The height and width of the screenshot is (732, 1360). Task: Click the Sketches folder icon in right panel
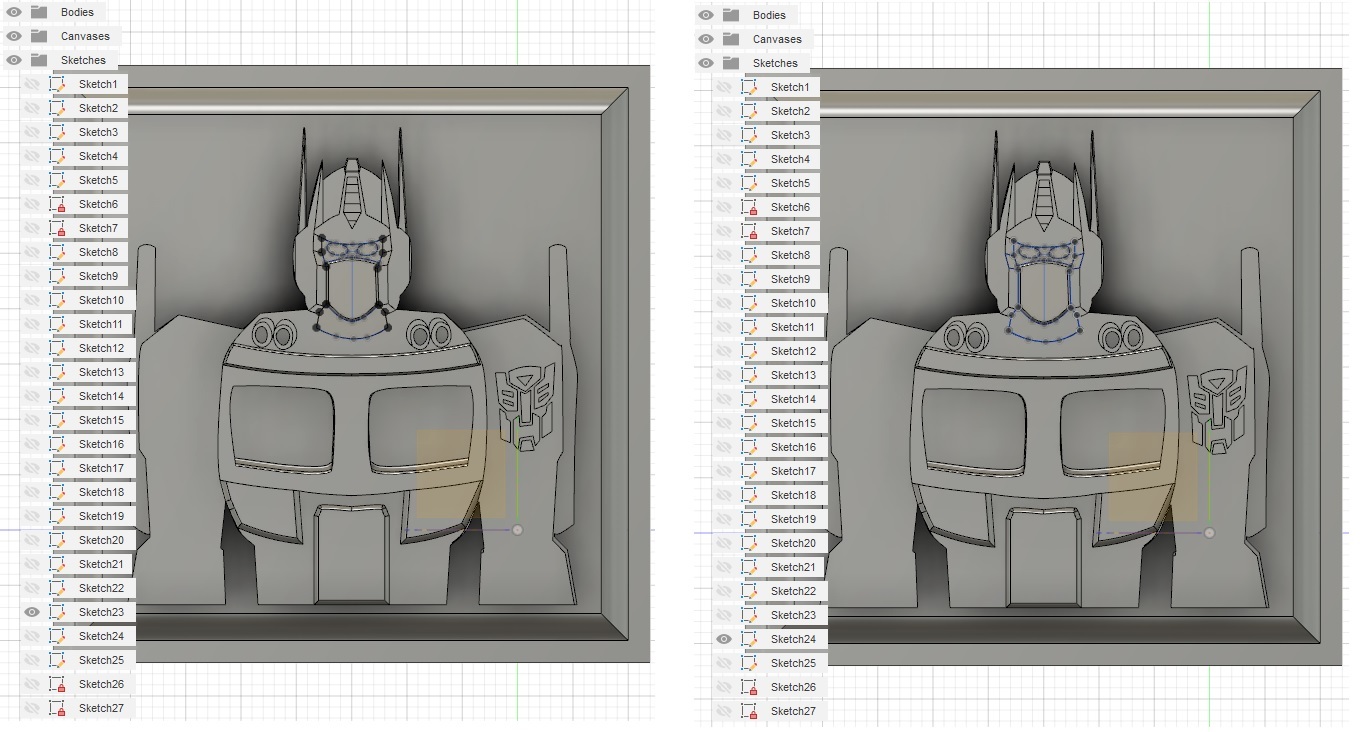[x=731, y=63]
